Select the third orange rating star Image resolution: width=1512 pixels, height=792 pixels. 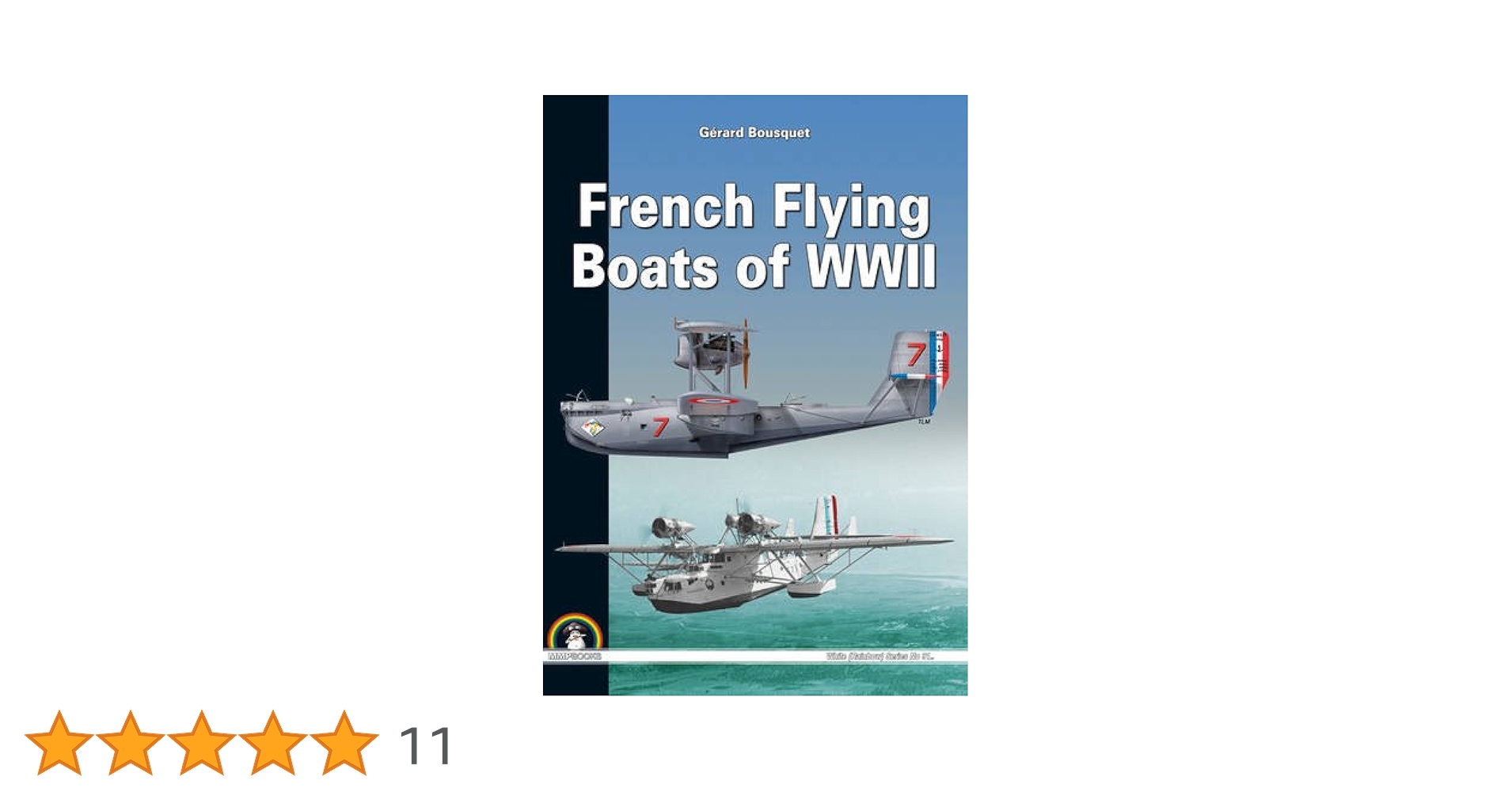pyautogui.click(x=202, y=743)
